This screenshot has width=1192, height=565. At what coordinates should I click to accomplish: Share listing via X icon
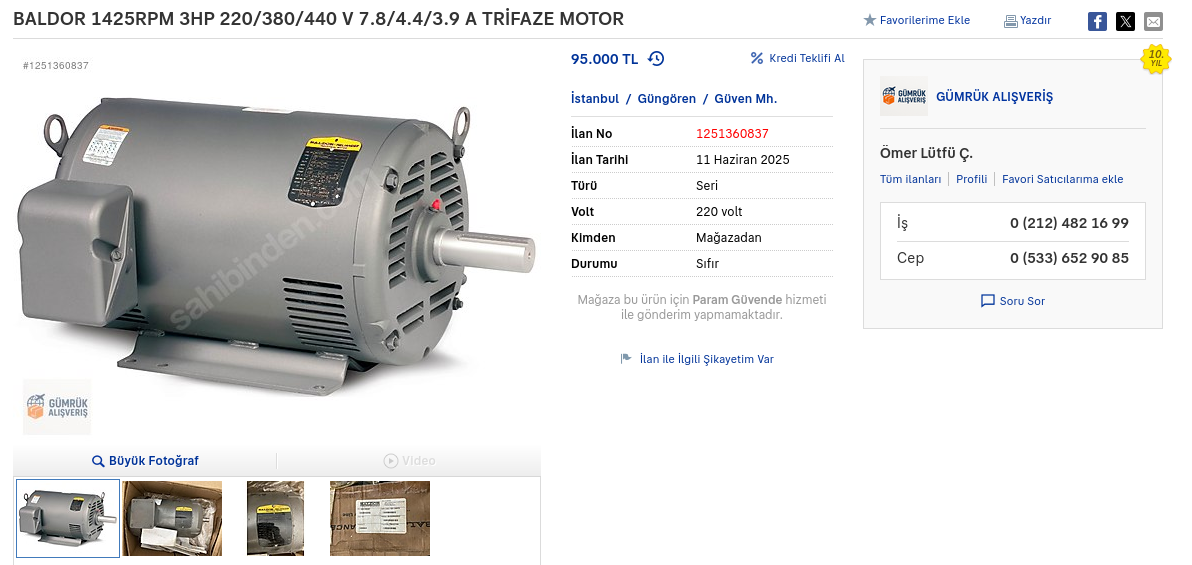click(x=1125, y=21)
